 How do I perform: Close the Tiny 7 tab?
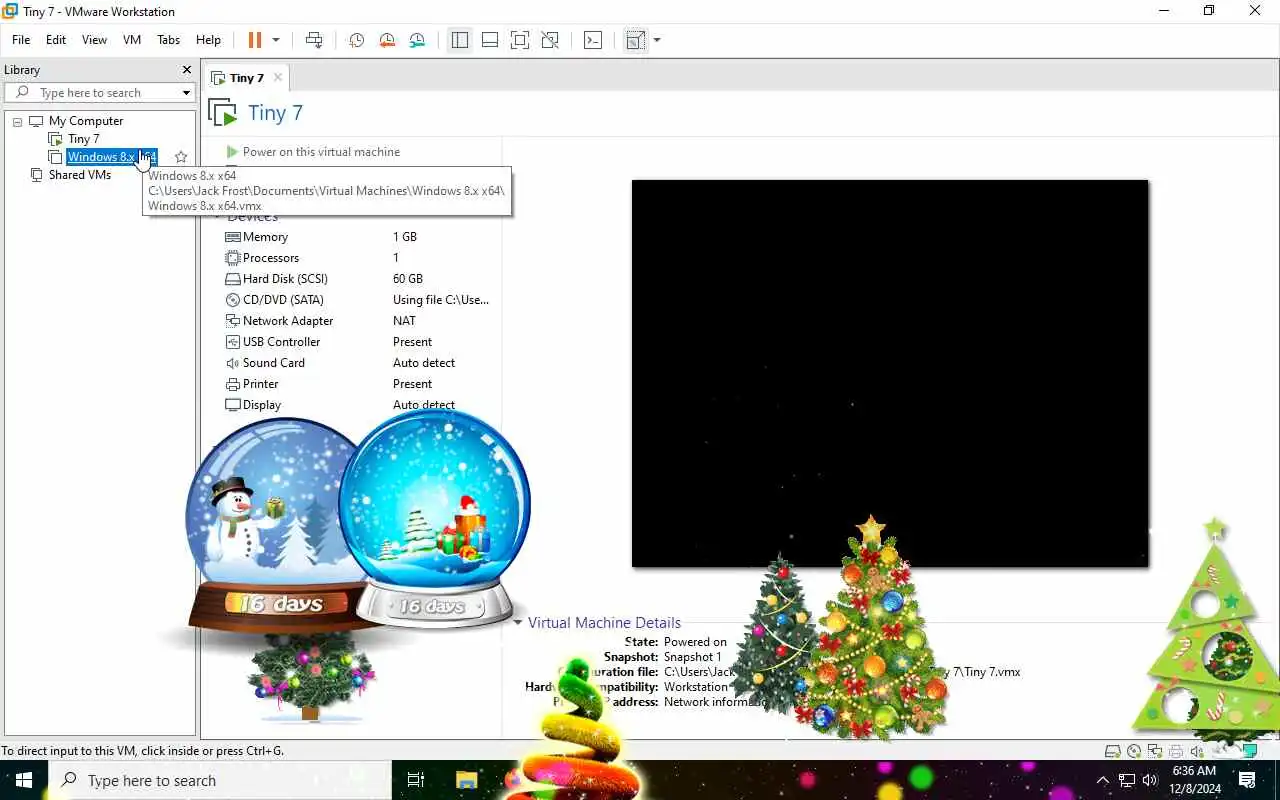click(x=278, y=77)
